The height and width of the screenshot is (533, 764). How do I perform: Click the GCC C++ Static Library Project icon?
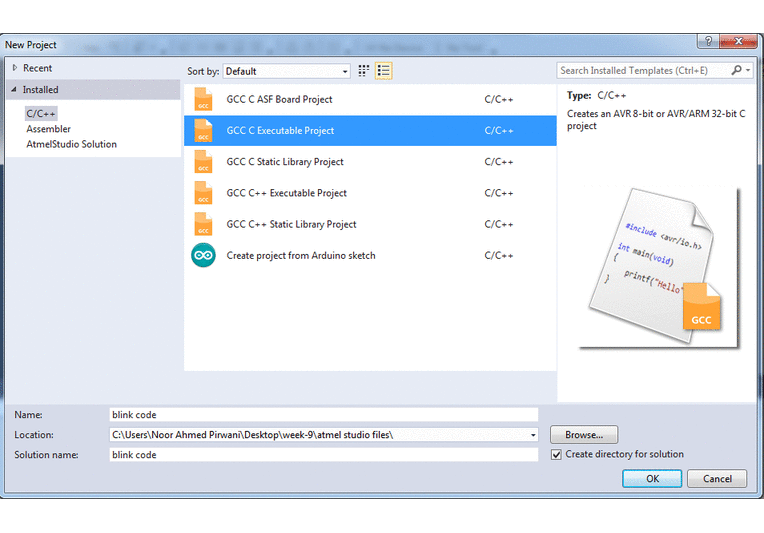click(203, 224)
